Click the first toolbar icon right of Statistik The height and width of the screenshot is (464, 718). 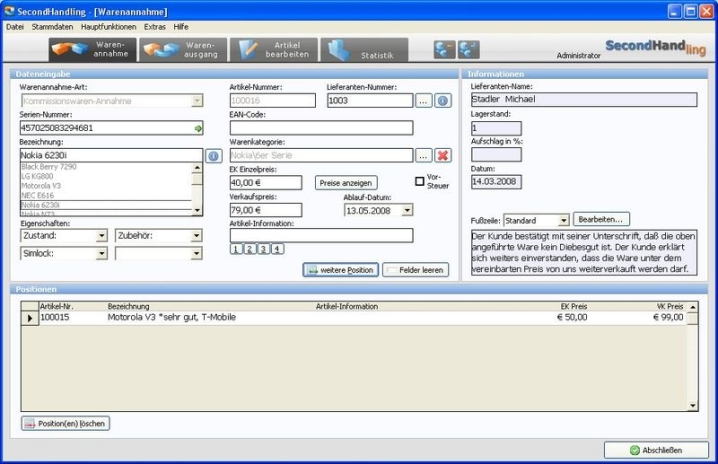coord(443,50)
